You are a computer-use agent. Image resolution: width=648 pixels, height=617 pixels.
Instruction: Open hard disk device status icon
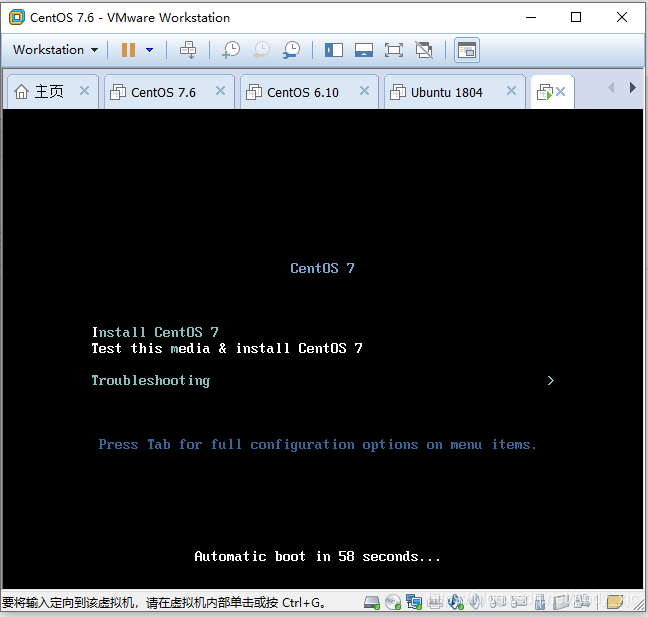(x=372, y=602)
